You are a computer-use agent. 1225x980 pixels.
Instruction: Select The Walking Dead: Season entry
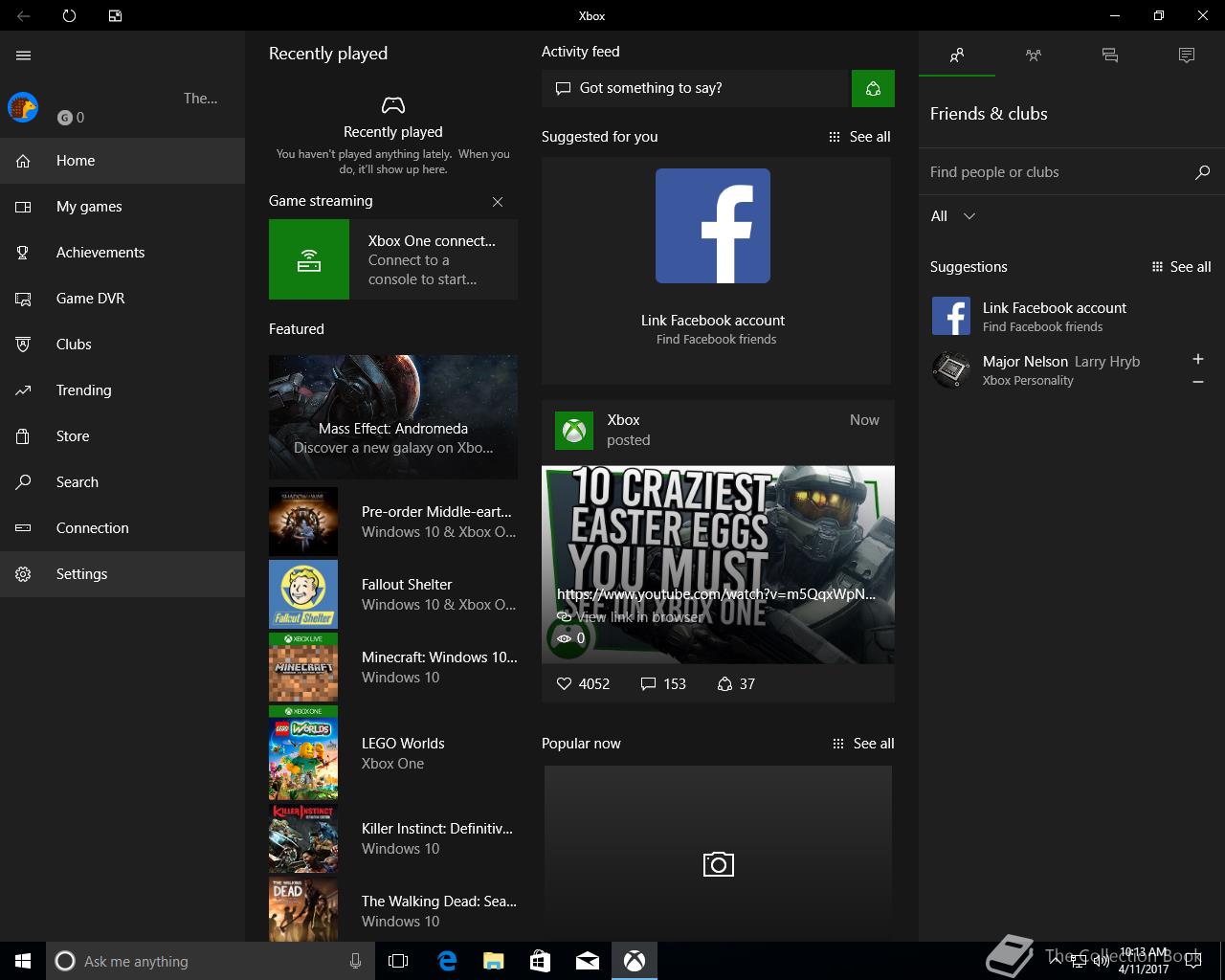click(x=393, y=911)
